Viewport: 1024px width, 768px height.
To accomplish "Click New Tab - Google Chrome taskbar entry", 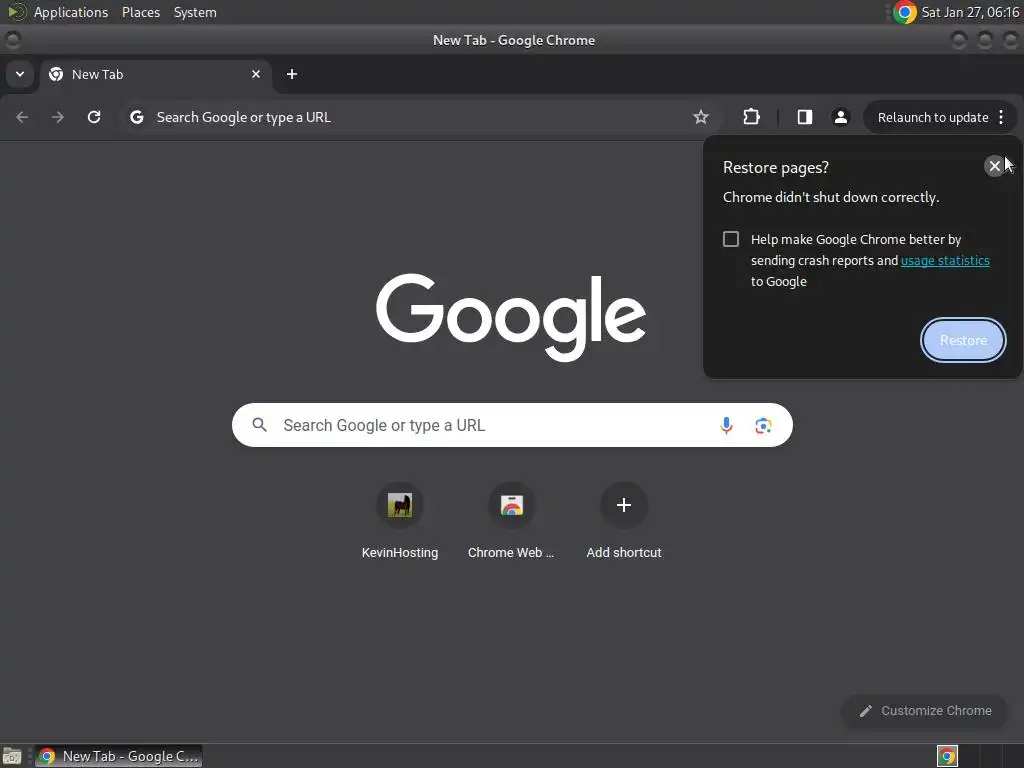I will (x=118, y=756).
